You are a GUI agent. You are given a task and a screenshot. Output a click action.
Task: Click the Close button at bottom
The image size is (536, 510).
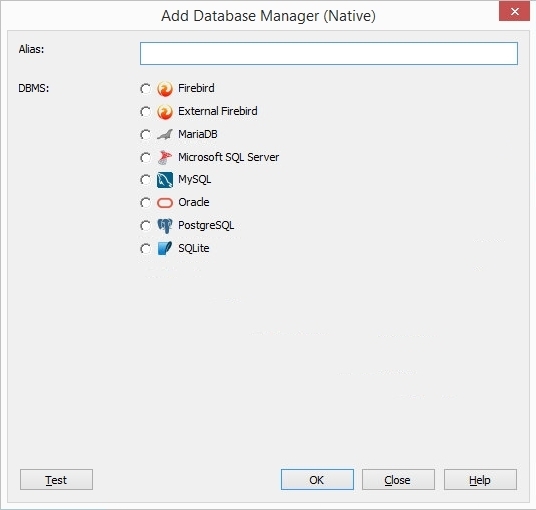coord(399,480)
